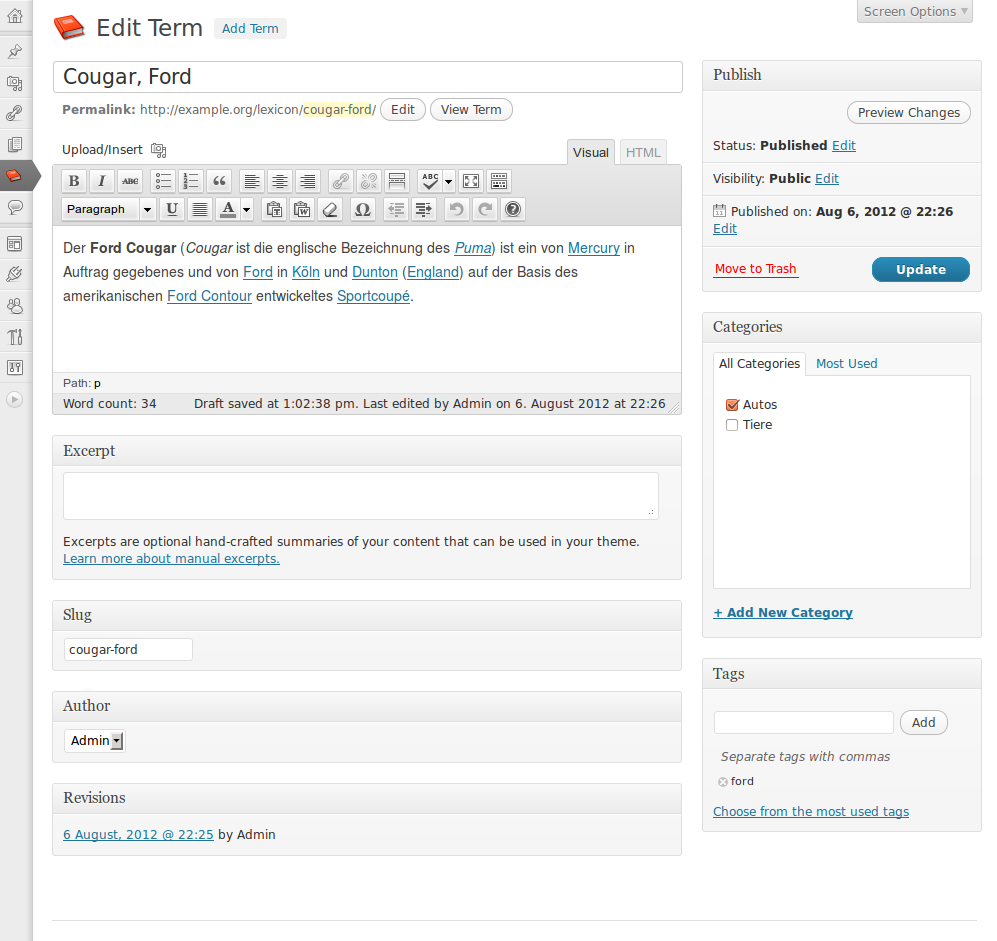Click Preview Changes
The image size is (997, 941).
pyautogui.click(x=909, y=113)
